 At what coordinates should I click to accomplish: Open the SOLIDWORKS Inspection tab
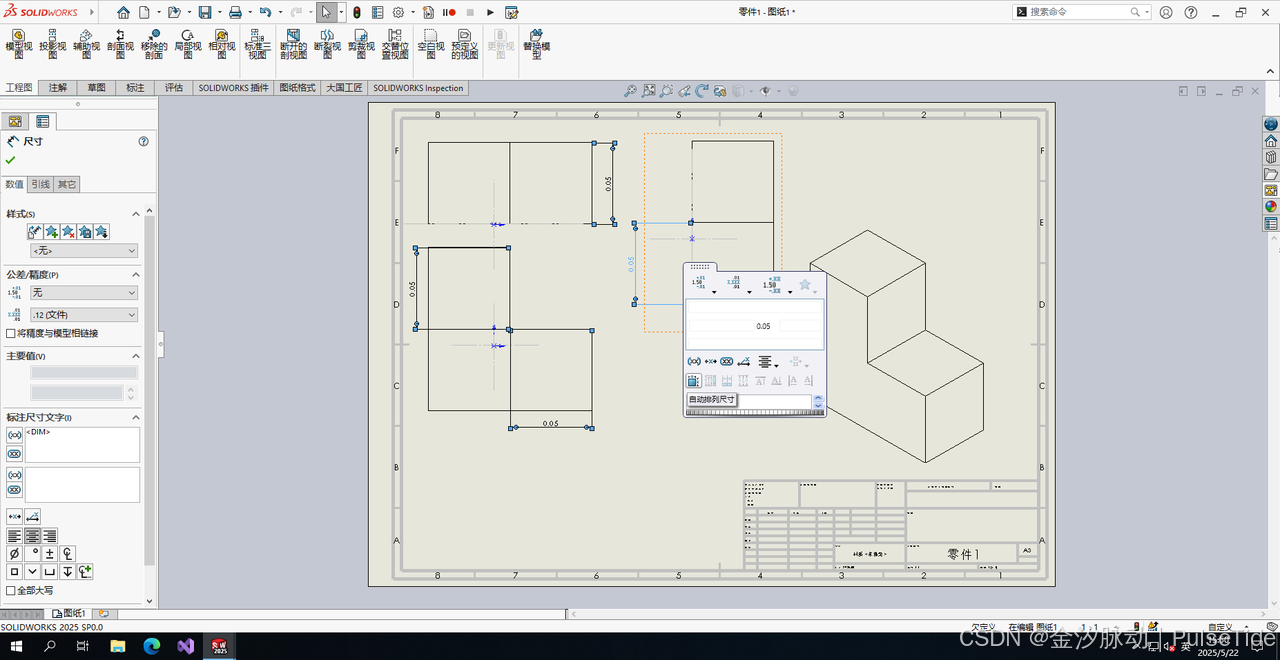click(x=418, y=88)
